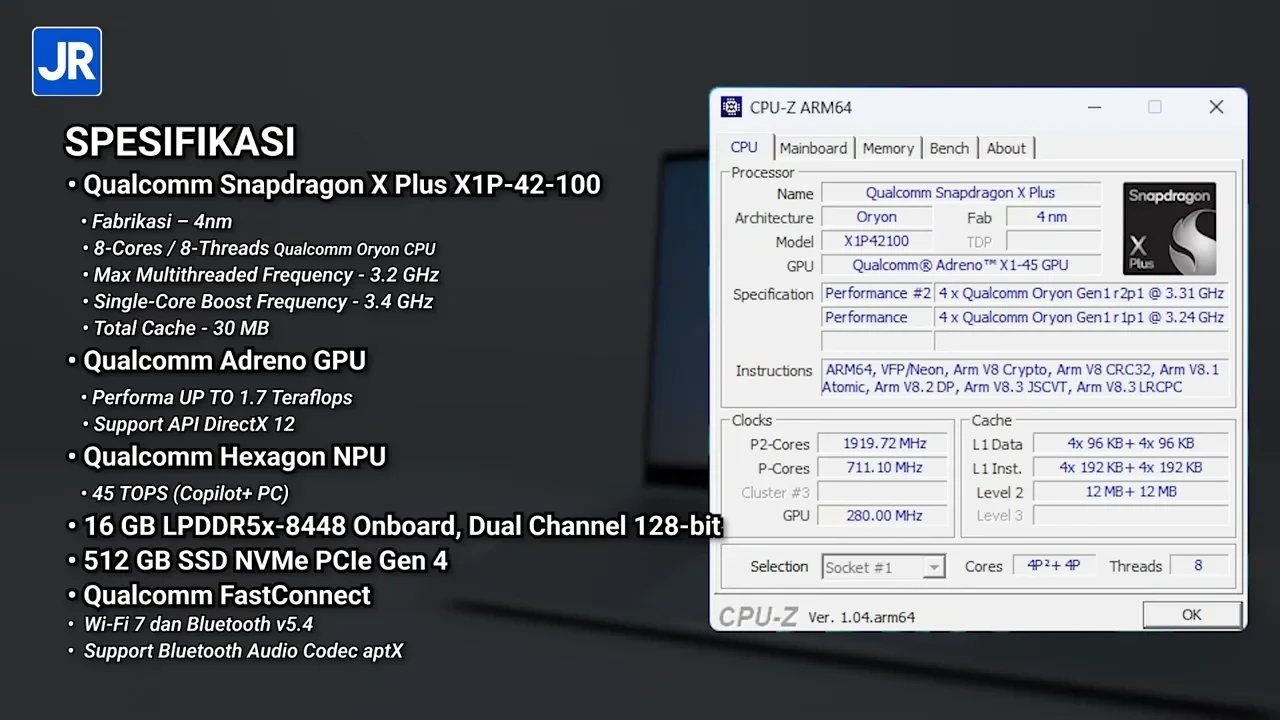
Task: Click the Instructions text box
Action: 1024,379
